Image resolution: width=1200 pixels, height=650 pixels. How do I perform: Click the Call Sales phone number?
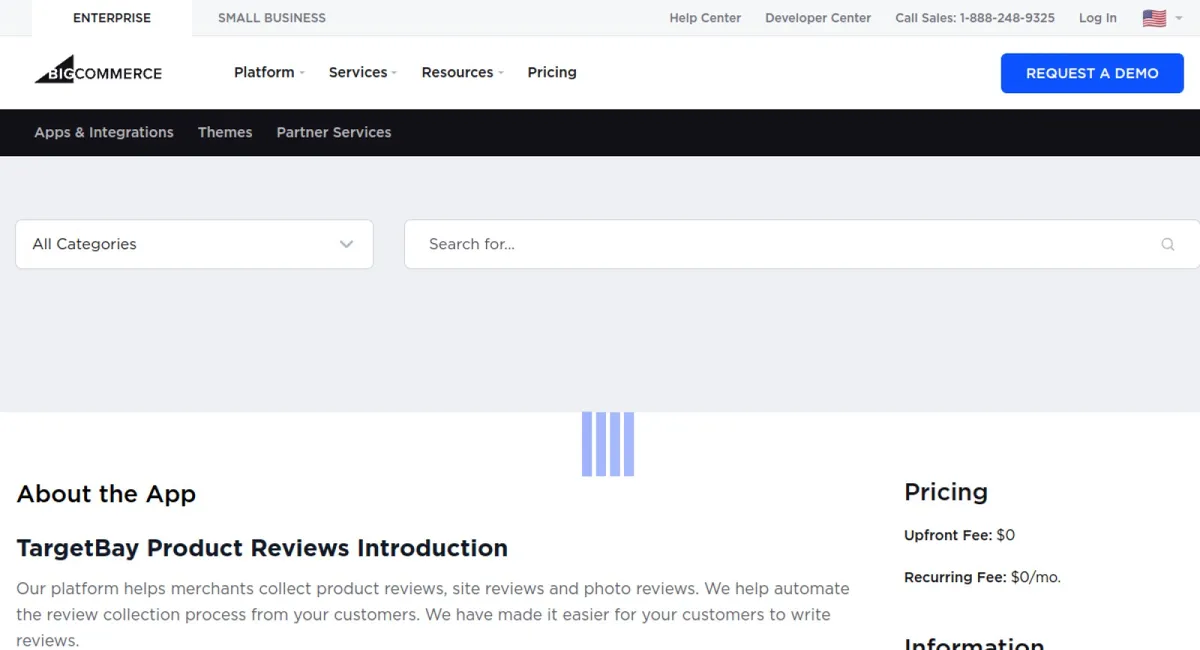pyautogui.click(x=975, y=18)
